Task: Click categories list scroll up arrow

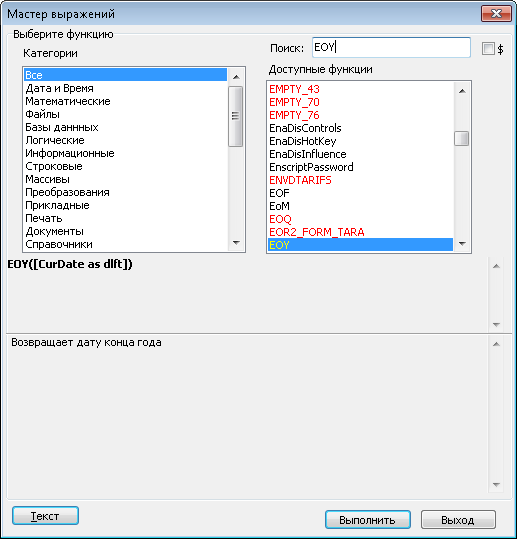Action: 236,77
